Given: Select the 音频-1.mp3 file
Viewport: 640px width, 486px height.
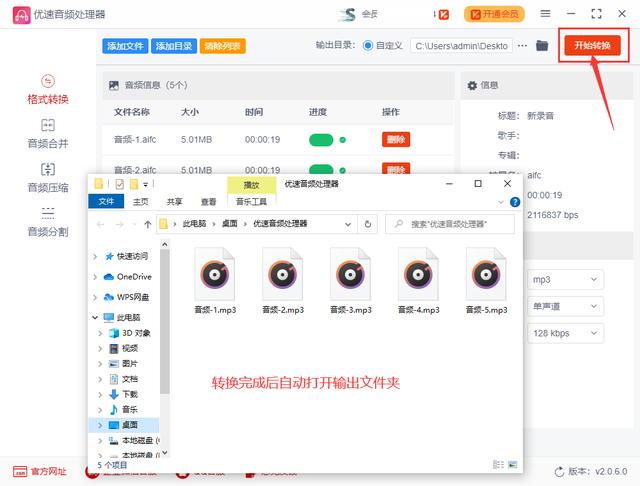Looking at the screenshot, I should tap(215, 281).
